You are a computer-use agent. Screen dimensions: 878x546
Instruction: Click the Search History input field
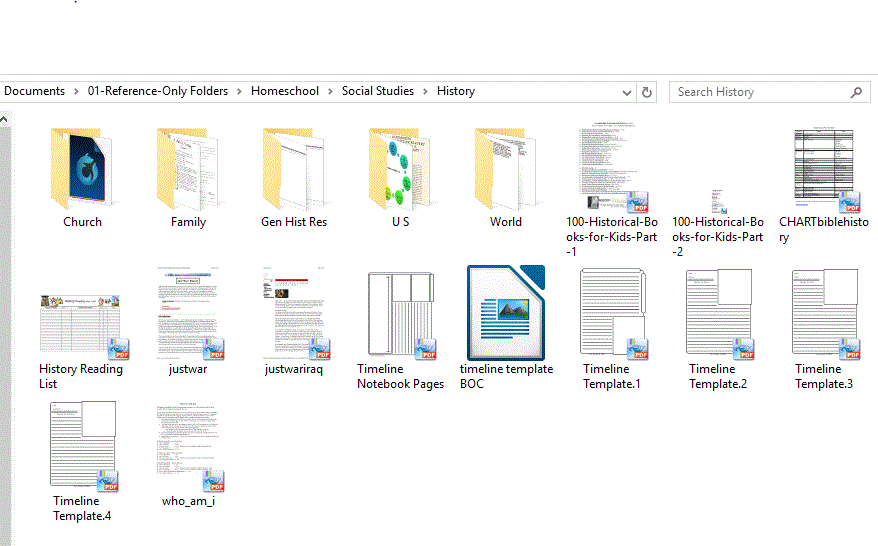point(760,92)
